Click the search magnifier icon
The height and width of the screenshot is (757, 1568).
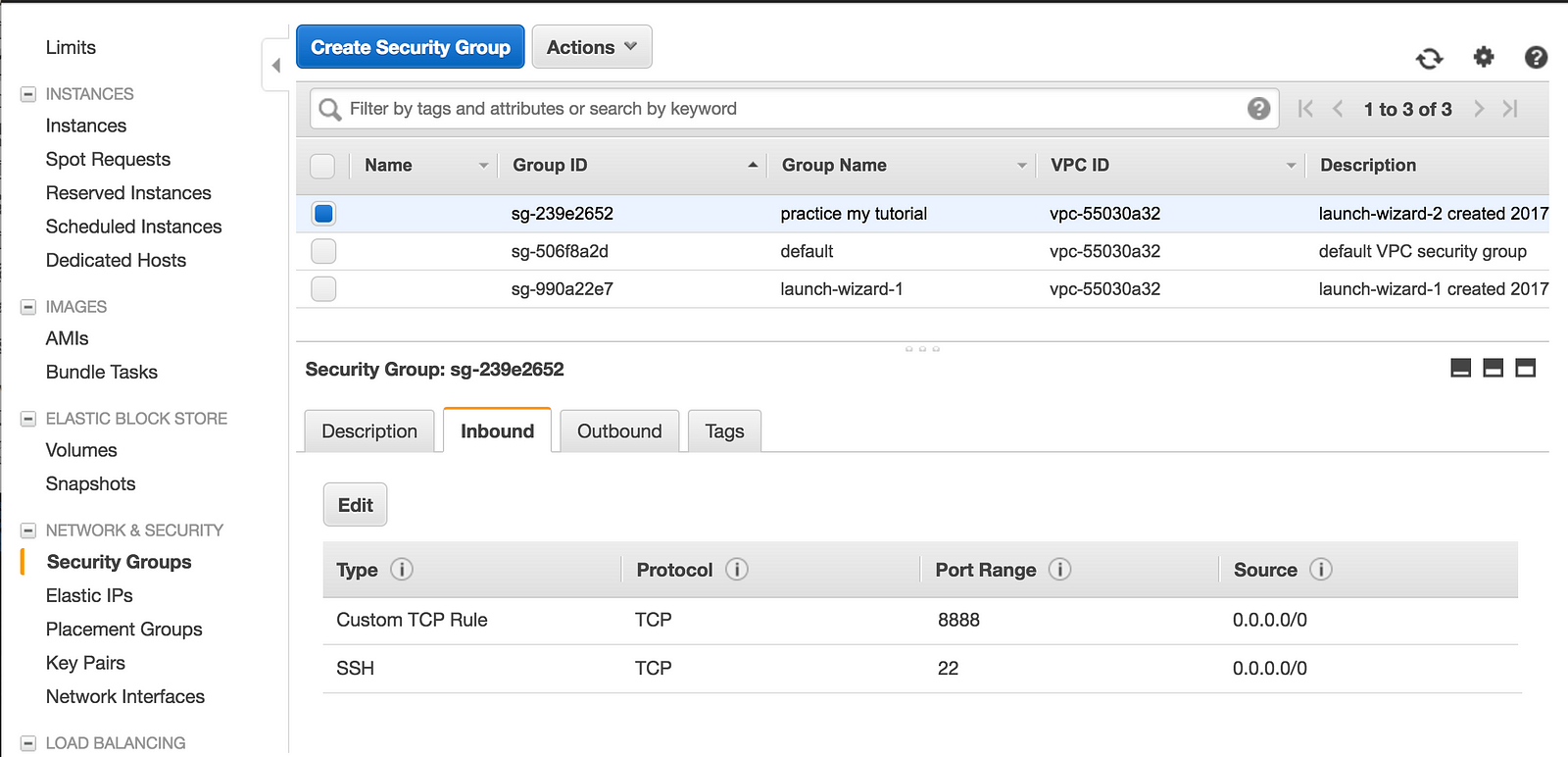330,109
